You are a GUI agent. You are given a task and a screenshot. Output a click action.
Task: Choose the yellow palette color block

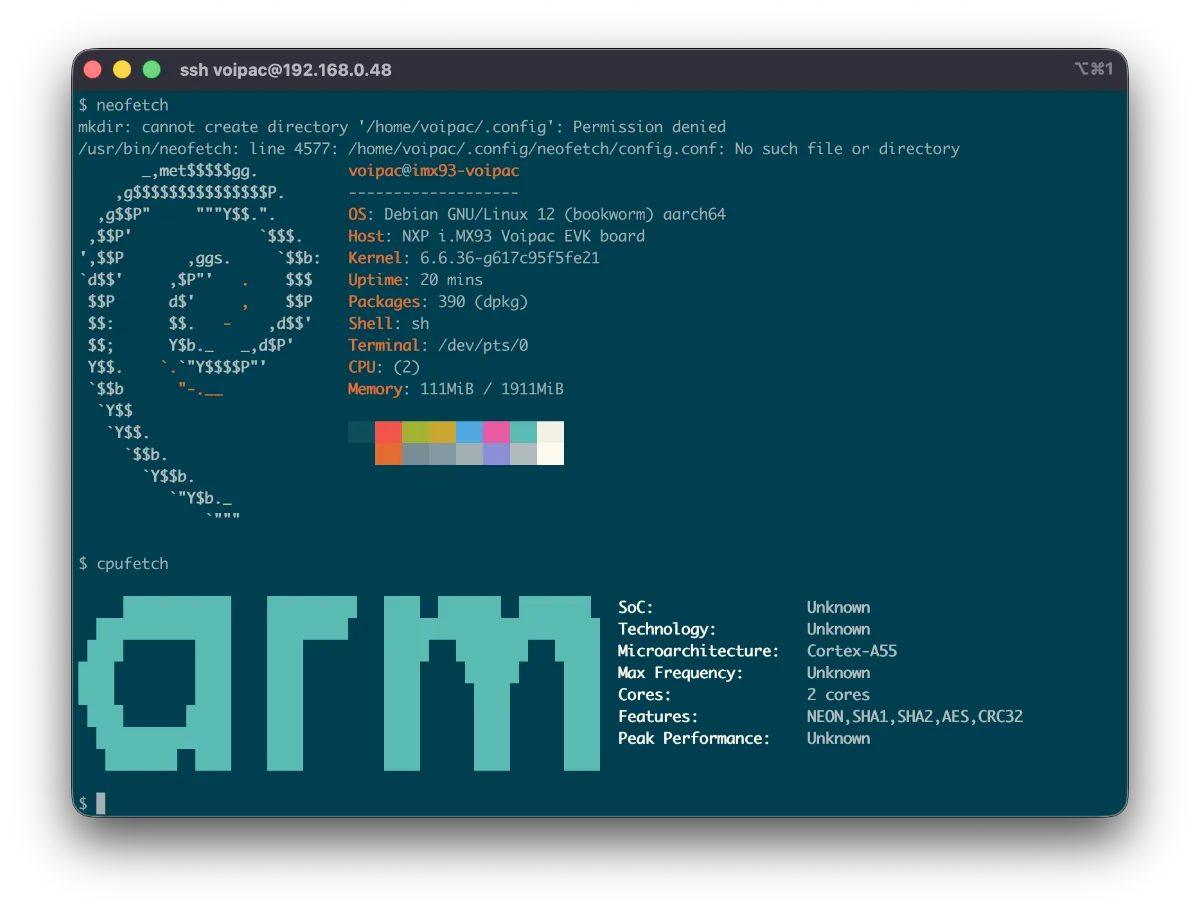click(x=442, y=432)
